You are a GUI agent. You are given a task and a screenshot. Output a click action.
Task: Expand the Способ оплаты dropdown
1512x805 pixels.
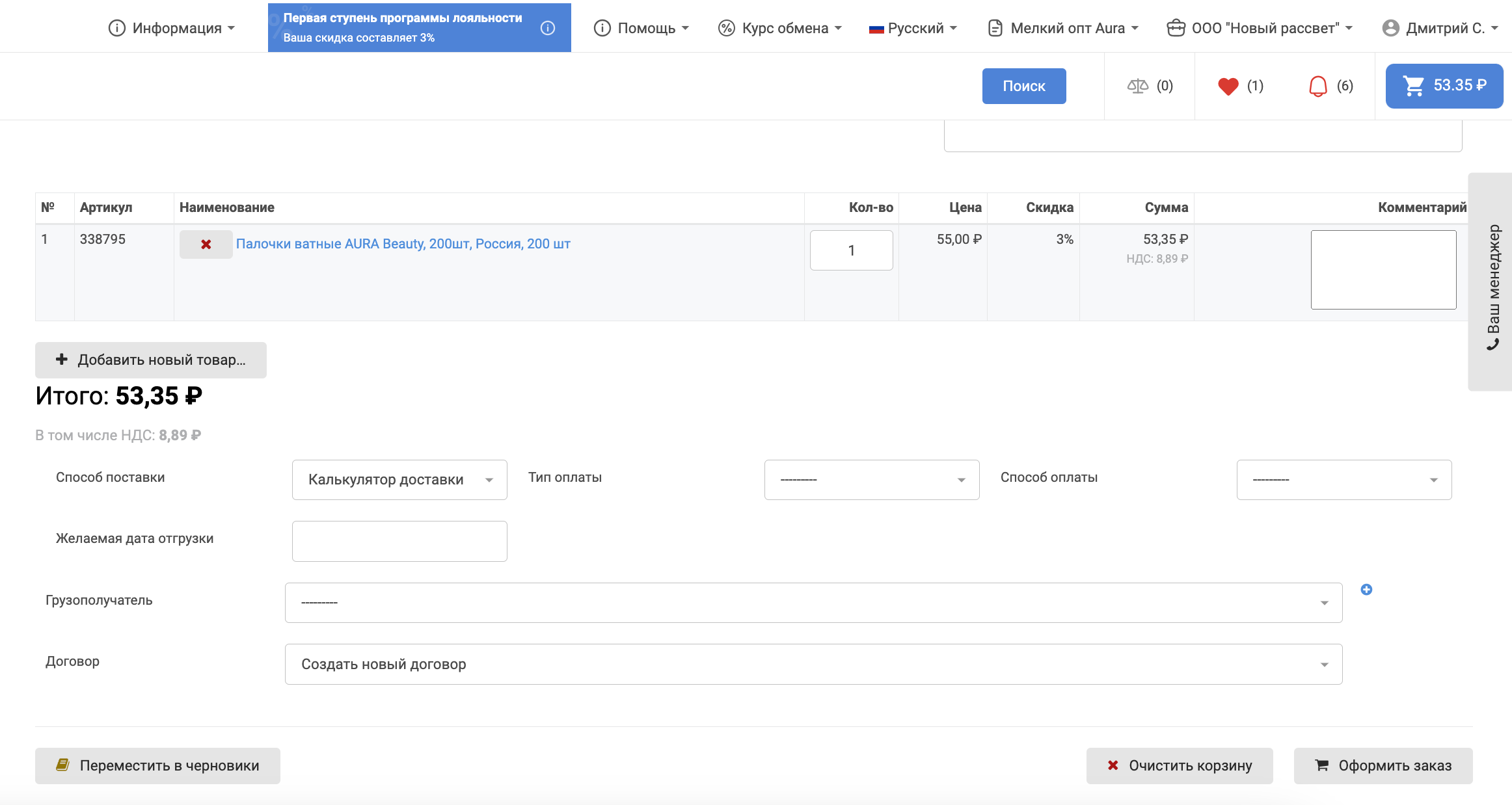1343,480
